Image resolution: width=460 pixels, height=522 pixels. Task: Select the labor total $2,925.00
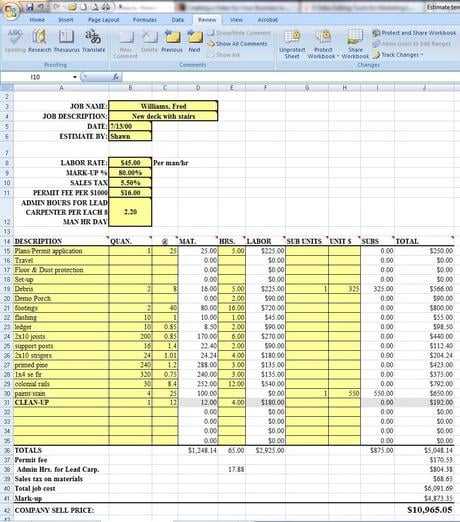(x=265, y=450)
